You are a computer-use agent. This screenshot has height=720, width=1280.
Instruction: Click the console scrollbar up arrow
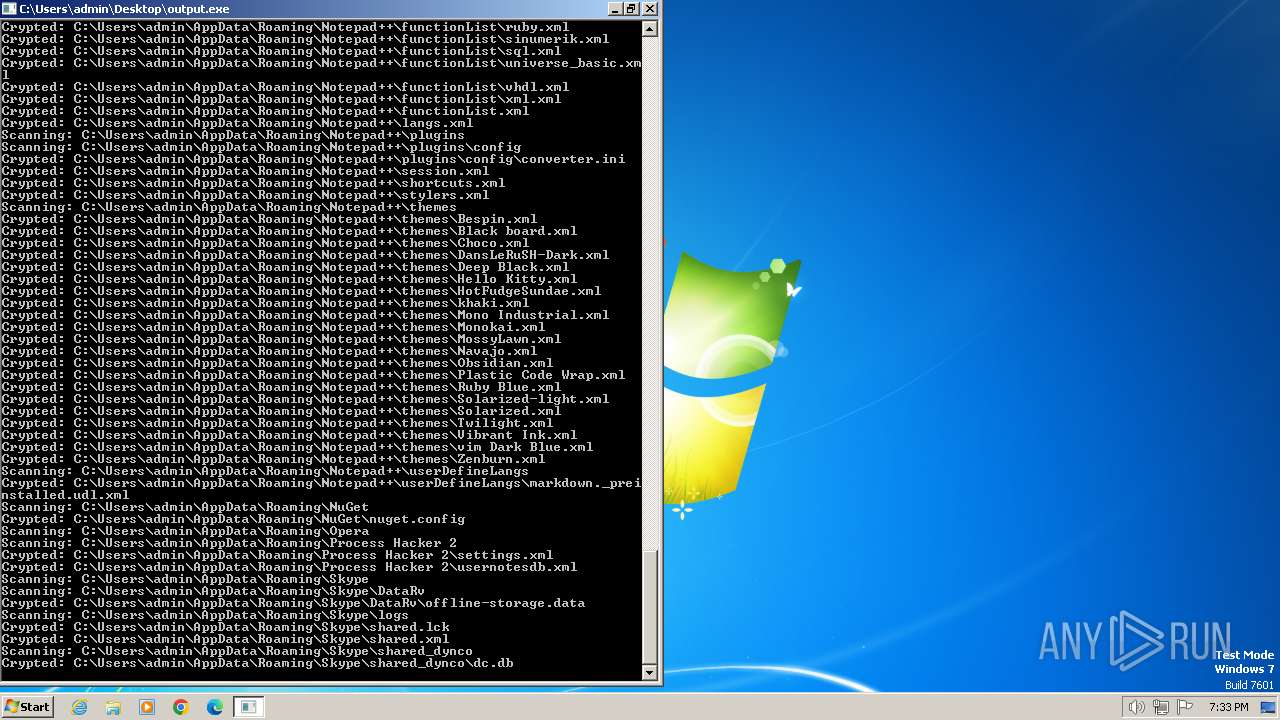650,29
